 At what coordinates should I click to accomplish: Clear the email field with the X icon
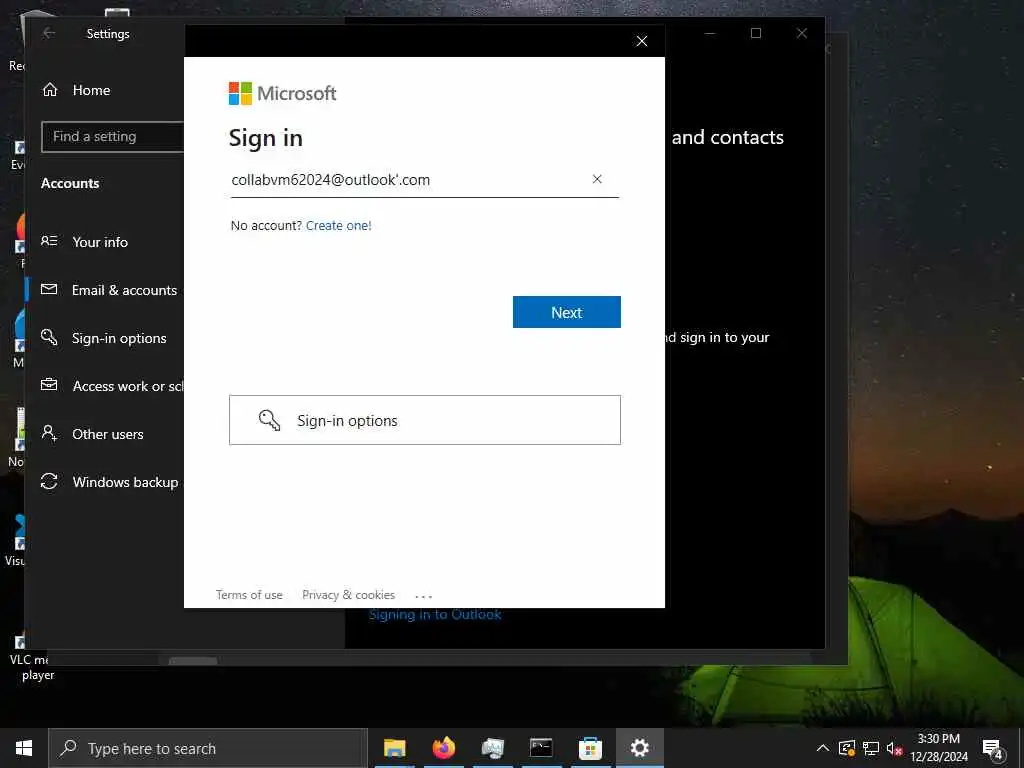coord(596,179)
